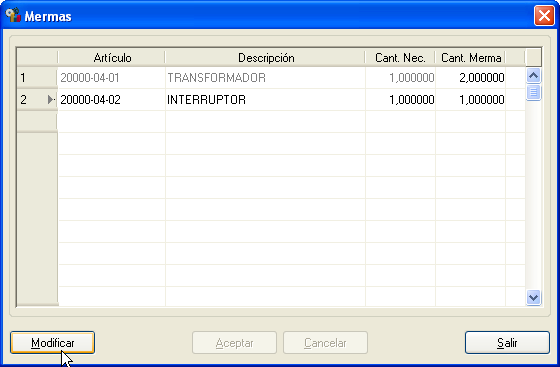This screenshot has width=560, height=367.
Task: Click article cell 20000-04-01
Action: (112, 77)
